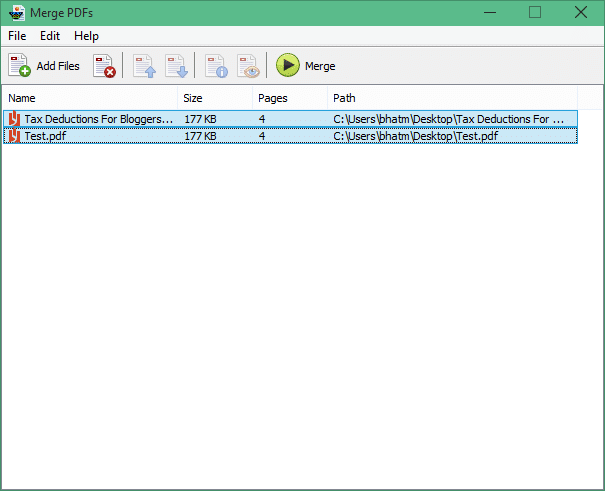
Task: Click the Merge PDFs app icon in title bar
Action: pyautogui.click(x=18, y=12)
